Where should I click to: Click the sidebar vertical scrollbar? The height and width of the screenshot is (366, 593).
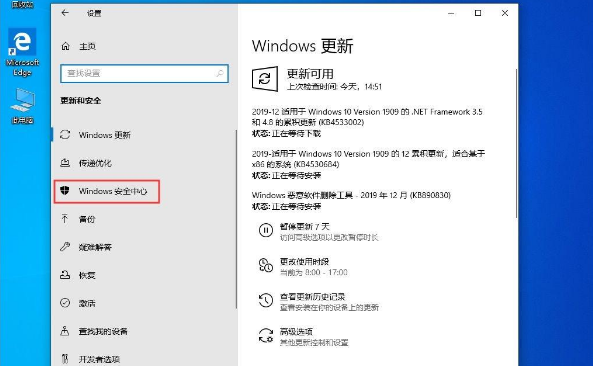click(x=236, y=219)
